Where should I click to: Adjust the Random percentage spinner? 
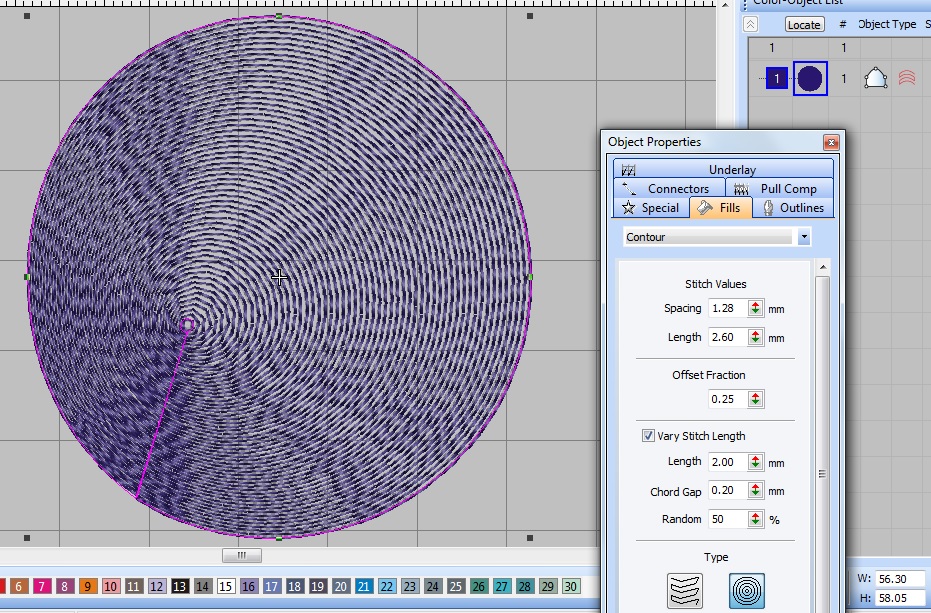pos(755,520)
